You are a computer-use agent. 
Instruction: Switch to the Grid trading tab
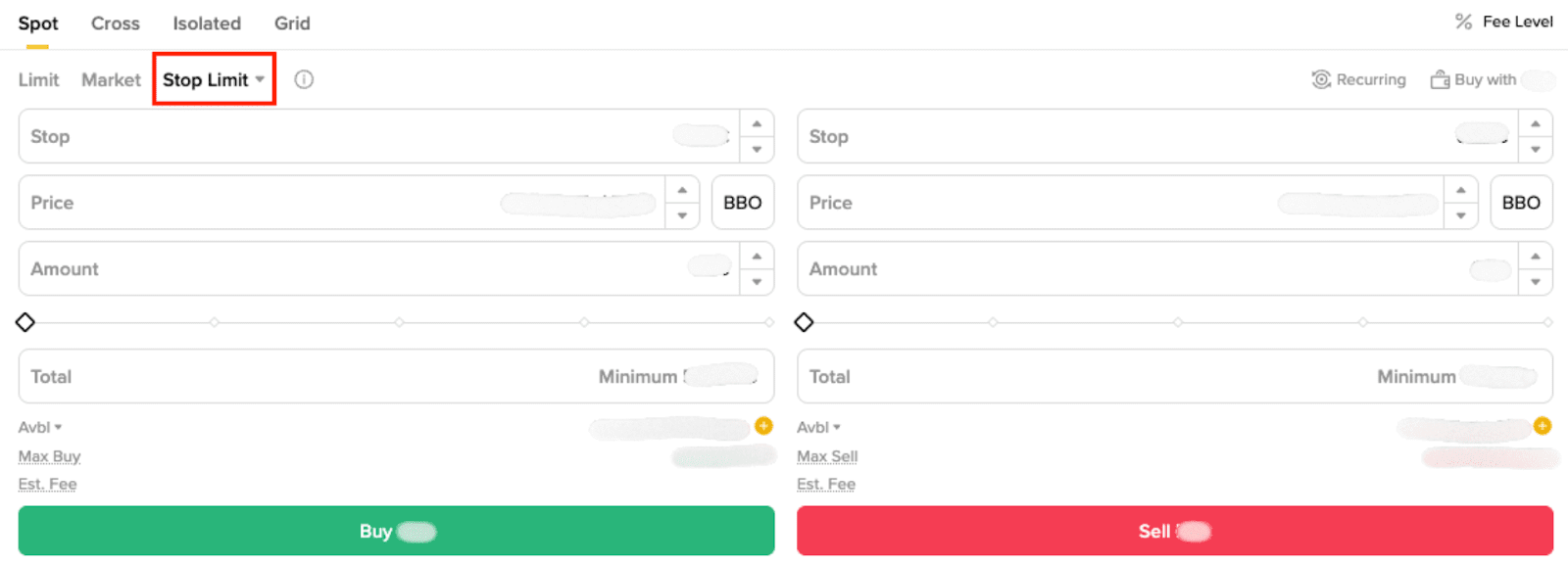click(292, 24)
